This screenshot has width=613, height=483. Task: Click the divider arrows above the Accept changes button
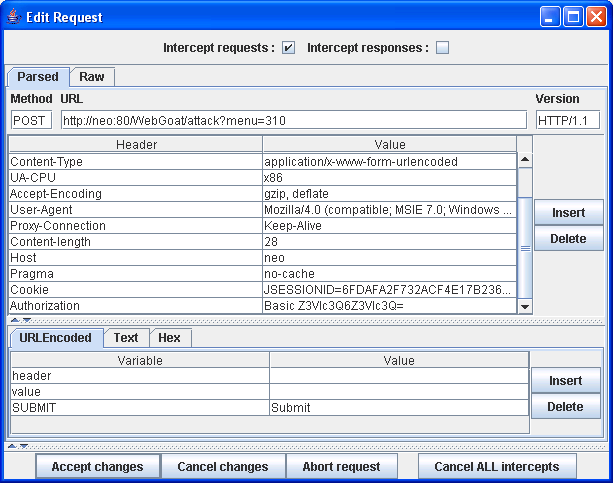[x=14, y=445]
